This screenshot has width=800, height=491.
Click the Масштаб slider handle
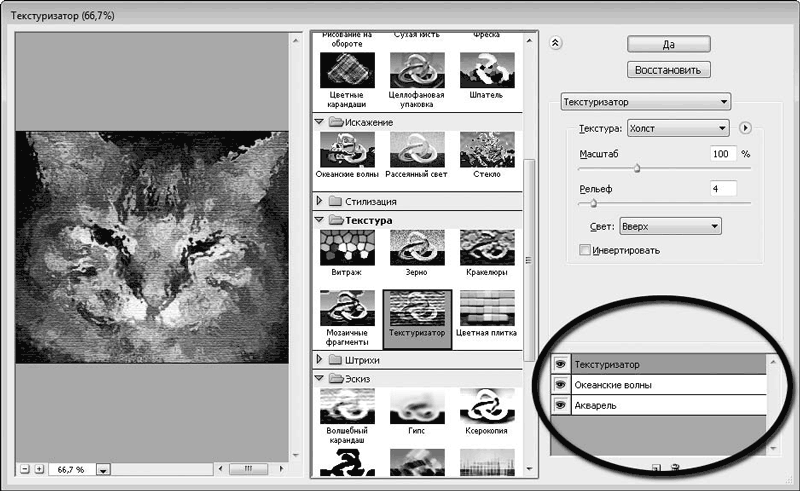pos(637,168)
